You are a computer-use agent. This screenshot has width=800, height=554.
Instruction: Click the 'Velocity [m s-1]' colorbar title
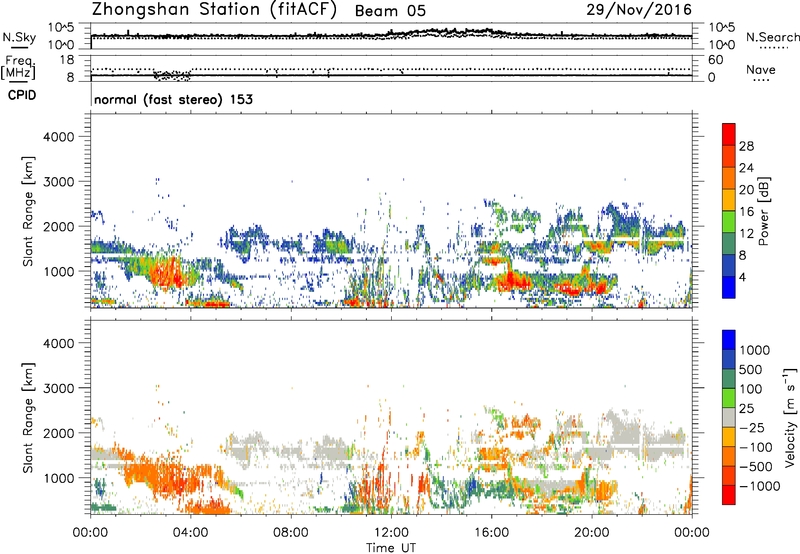click(790, 417)
